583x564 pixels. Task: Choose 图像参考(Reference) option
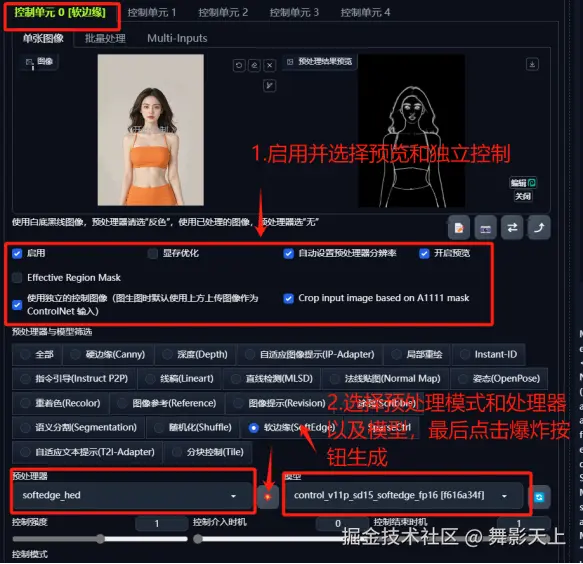pyautogui.click(x=167, y=403)
